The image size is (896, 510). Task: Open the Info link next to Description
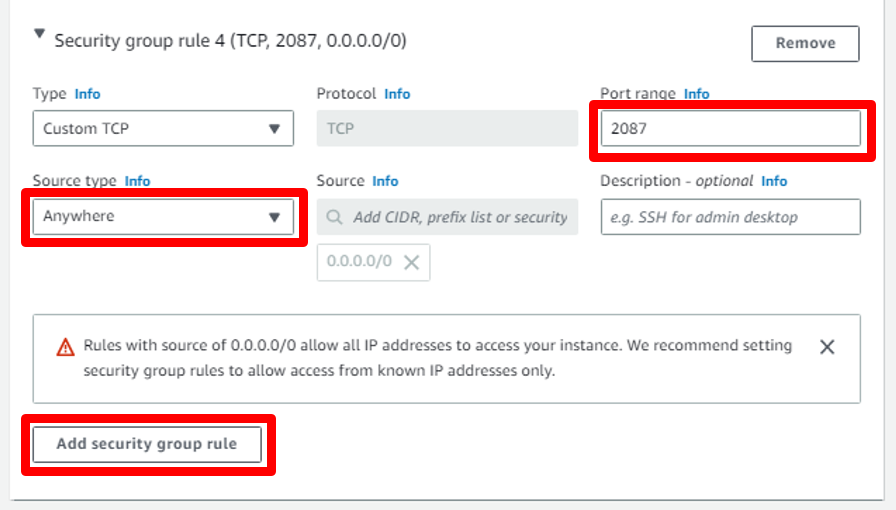774,181
